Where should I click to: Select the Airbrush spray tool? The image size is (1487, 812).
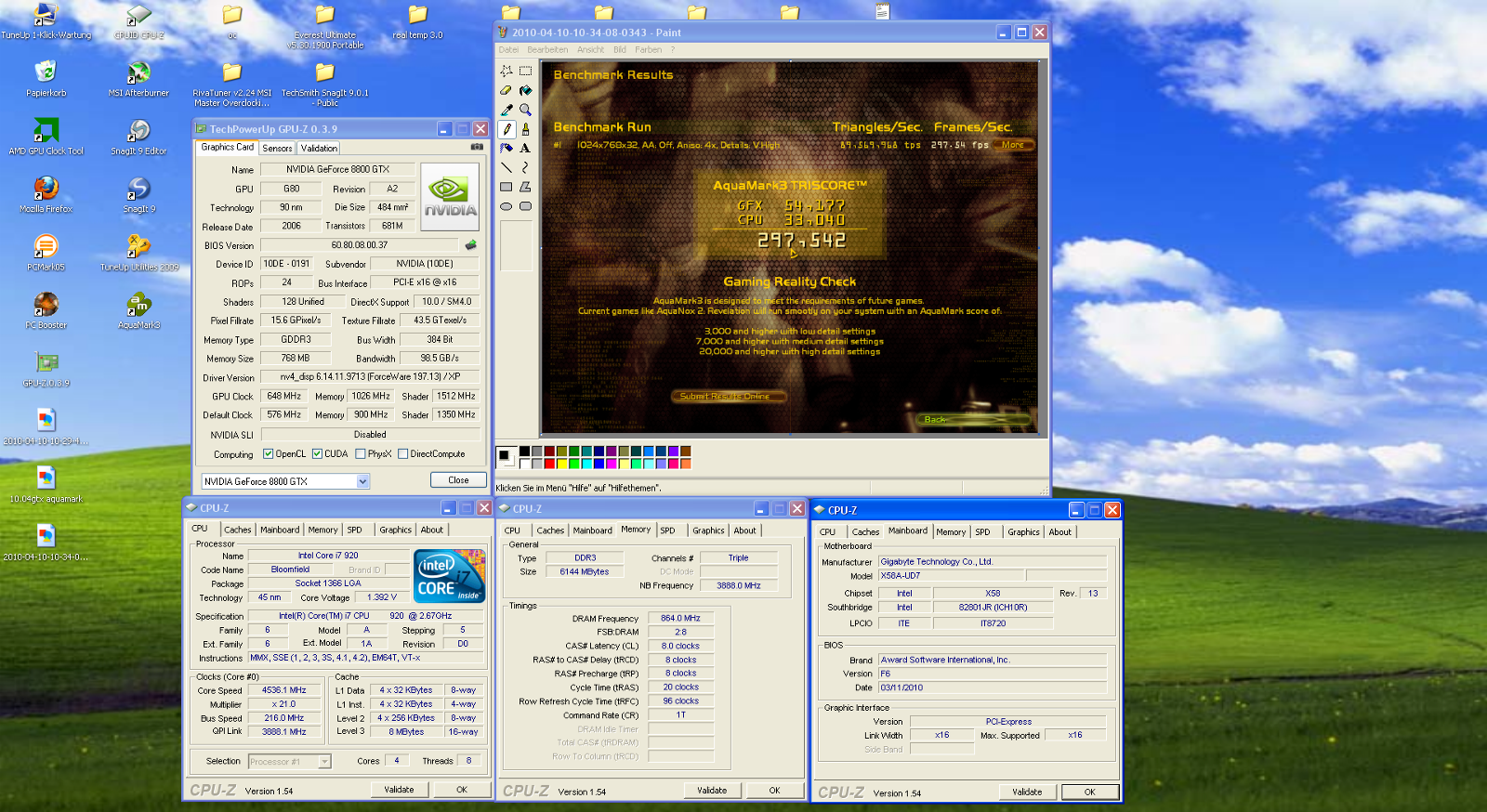point(507,148)
